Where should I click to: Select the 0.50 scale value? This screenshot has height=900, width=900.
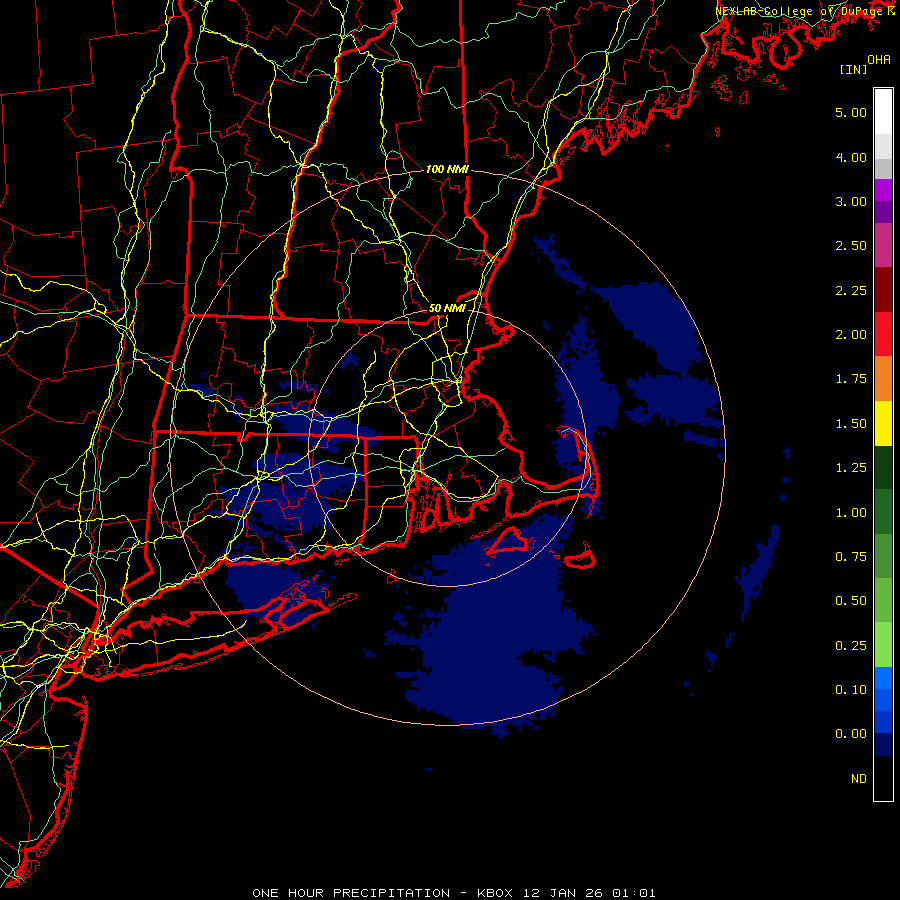[x=851, y=601]
